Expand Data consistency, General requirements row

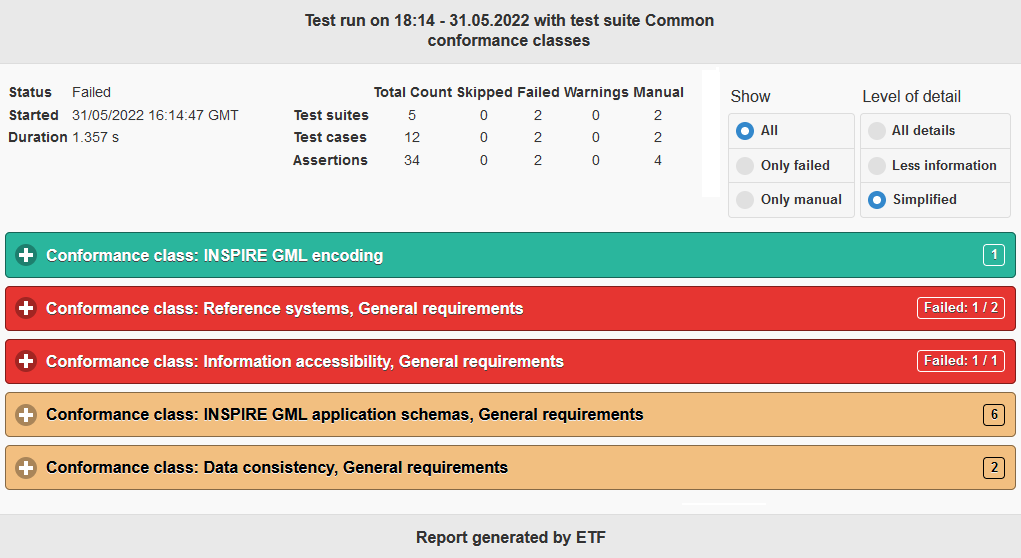click(x=510, y=467)
